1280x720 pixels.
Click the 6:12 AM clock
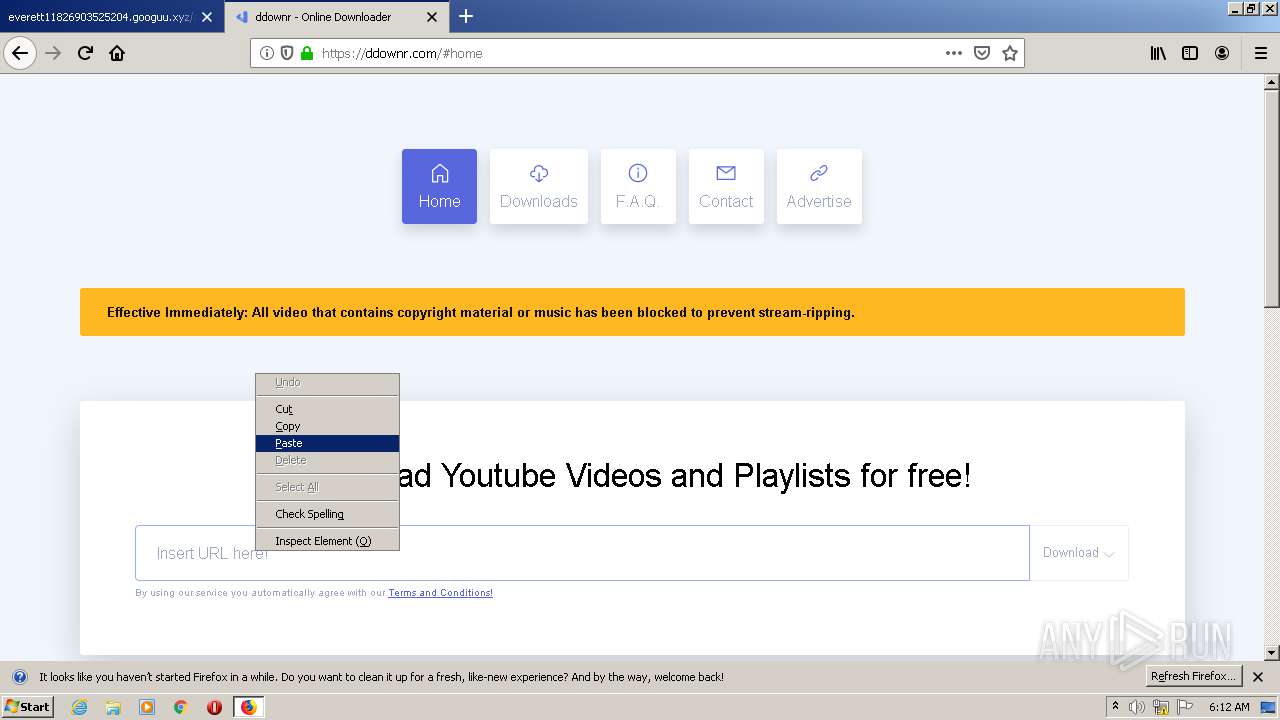click(x=1229, y=707)
